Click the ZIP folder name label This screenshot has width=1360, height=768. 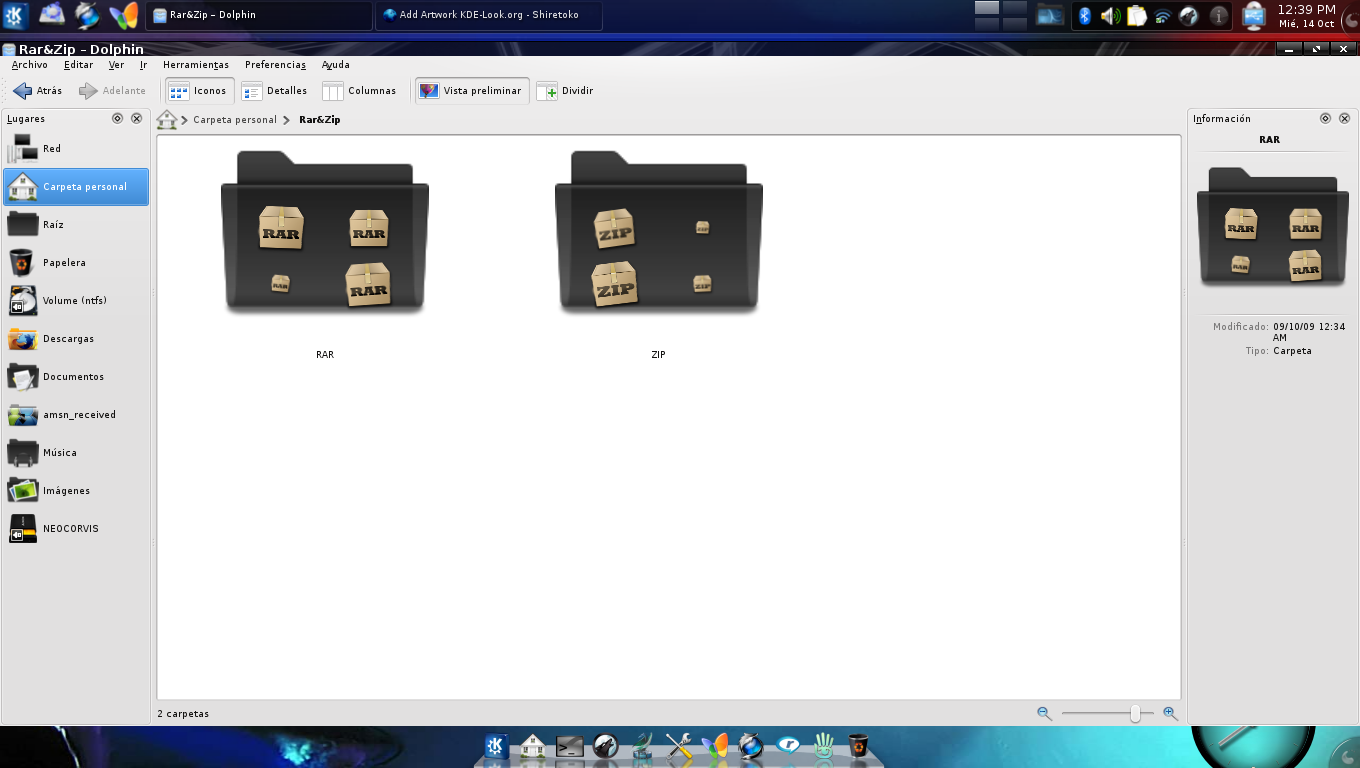[x=658, y=355]
